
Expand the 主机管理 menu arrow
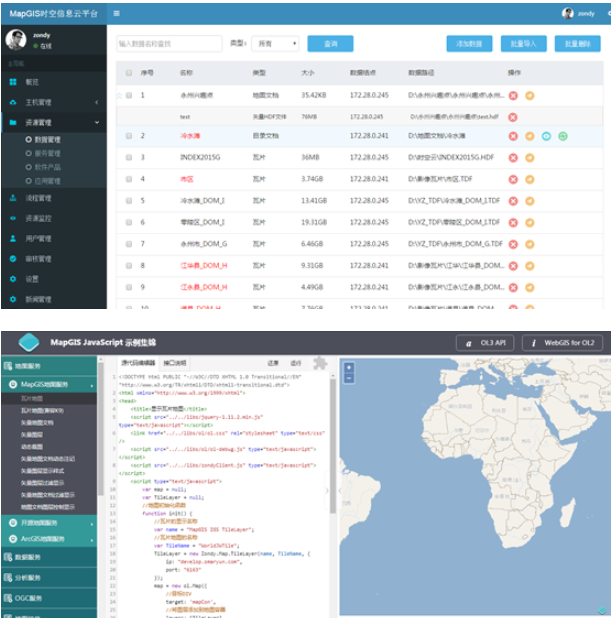[x=97, y=102]
